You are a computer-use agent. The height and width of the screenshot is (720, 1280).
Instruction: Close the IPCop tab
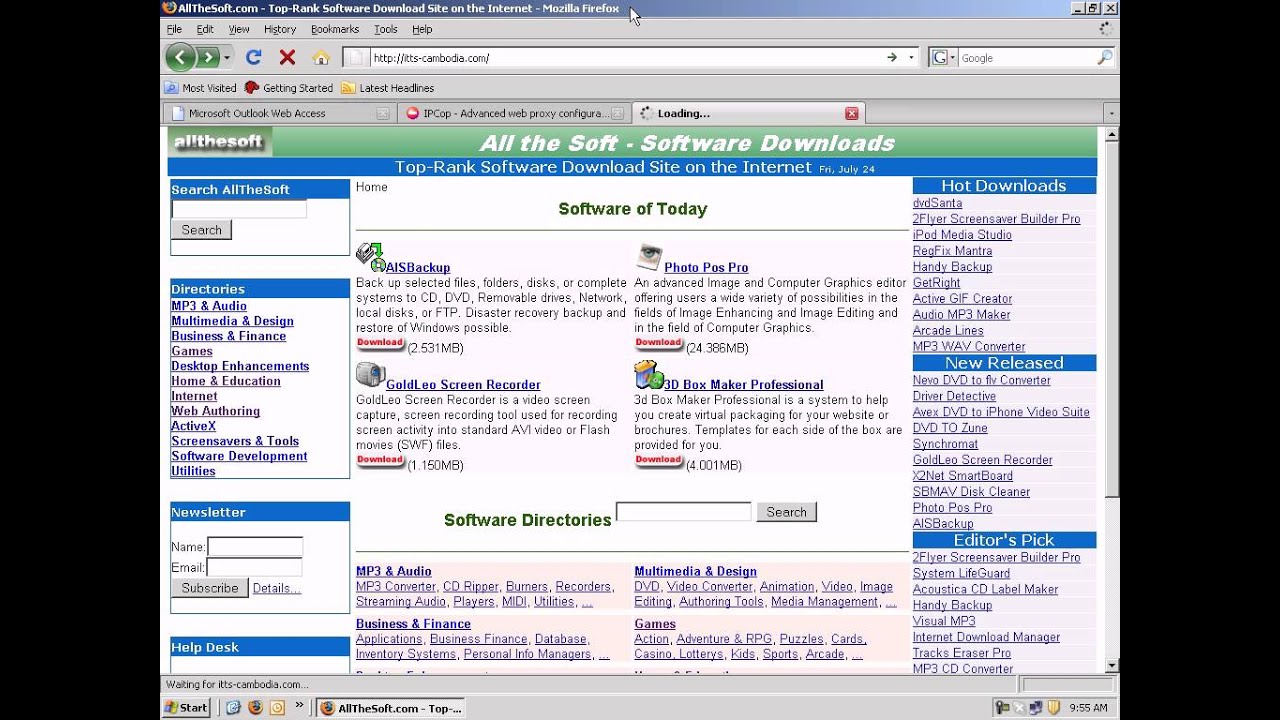(617, 113)
